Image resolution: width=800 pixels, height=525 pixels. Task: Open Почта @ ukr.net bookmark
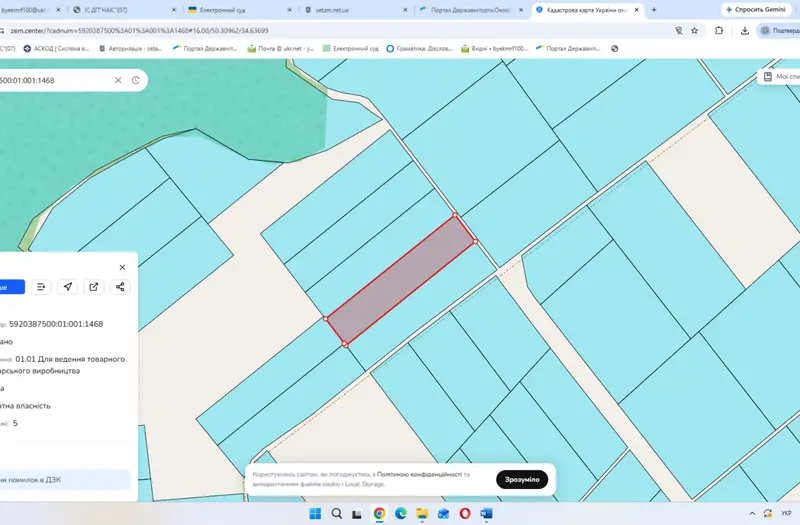pyautogui.click(x=281, y=48)
